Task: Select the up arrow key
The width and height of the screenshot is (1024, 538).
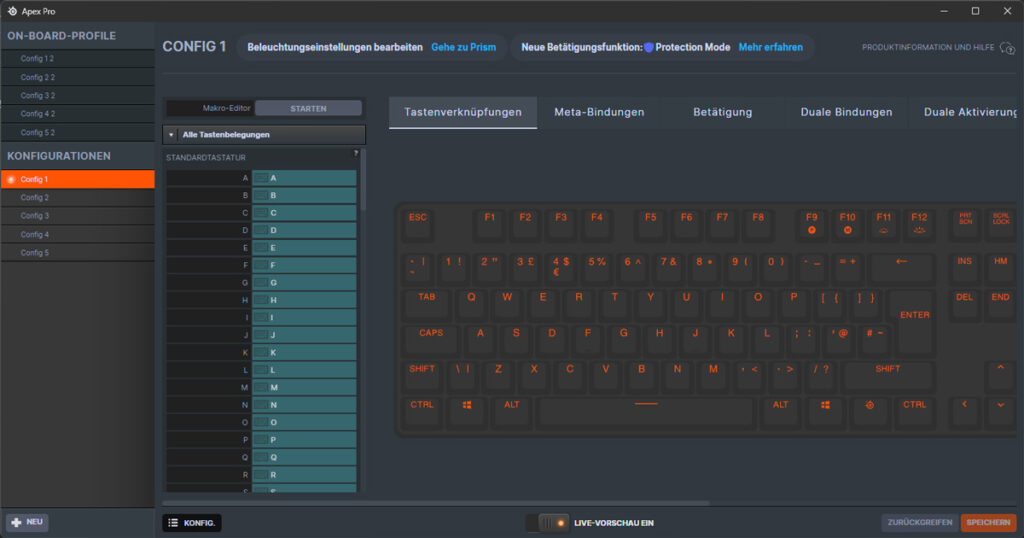Action: (x=1000, y=375)
